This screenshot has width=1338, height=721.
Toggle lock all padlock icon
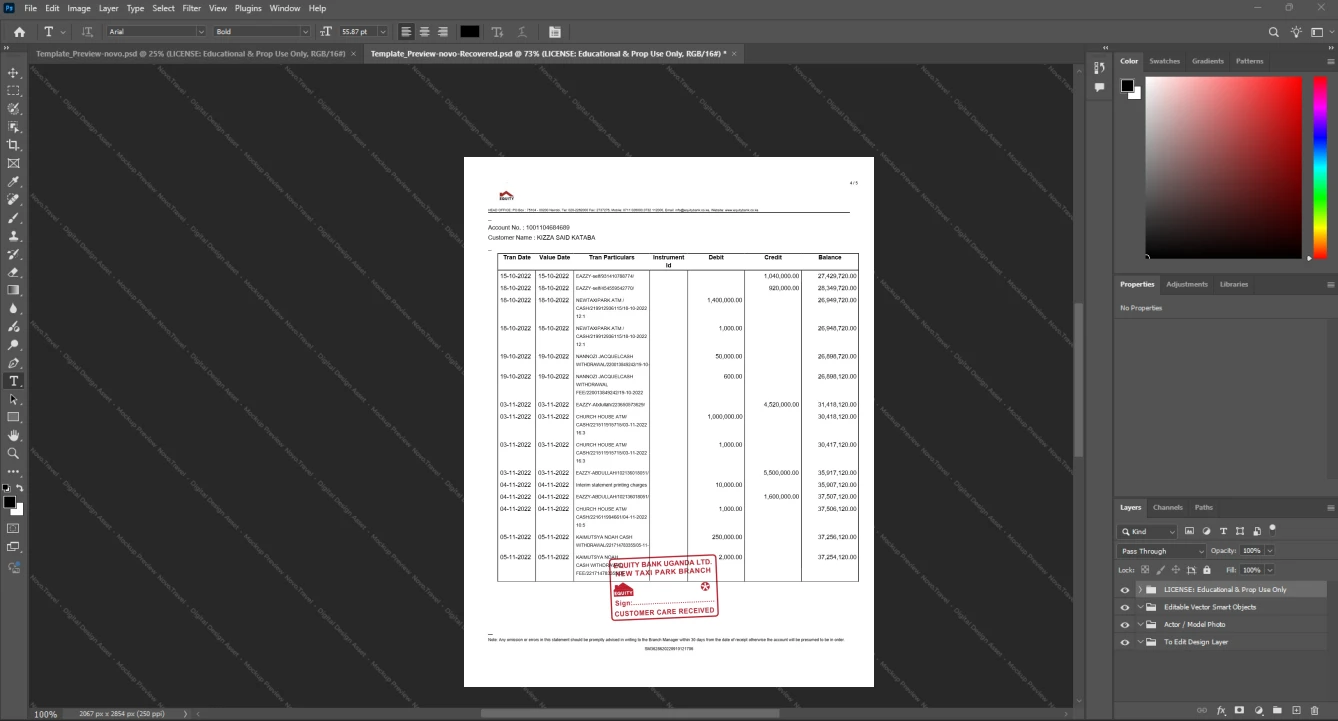(x=1206, y=570)
